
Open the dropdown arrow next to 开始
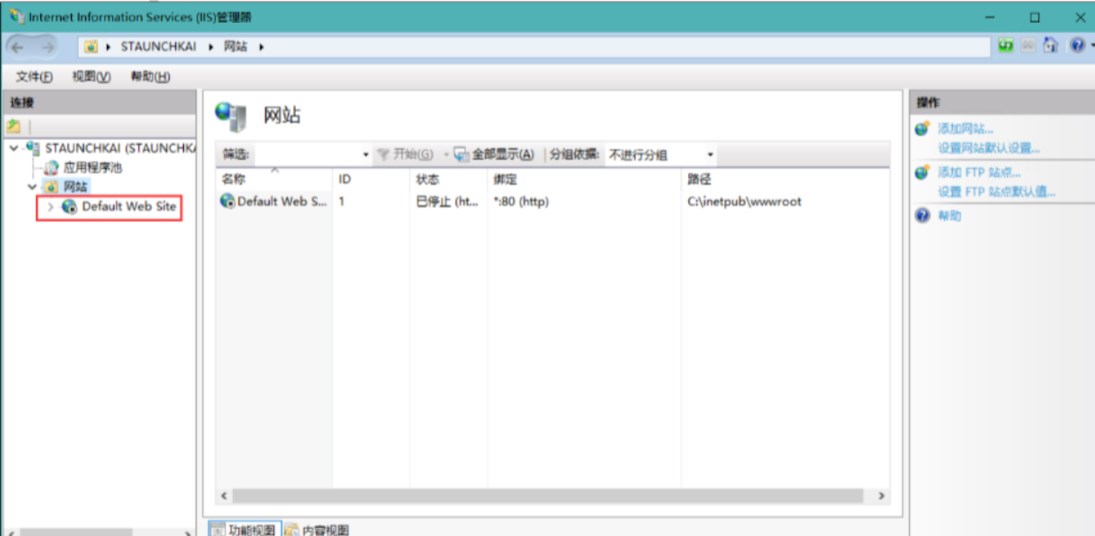tap(446, 154)
